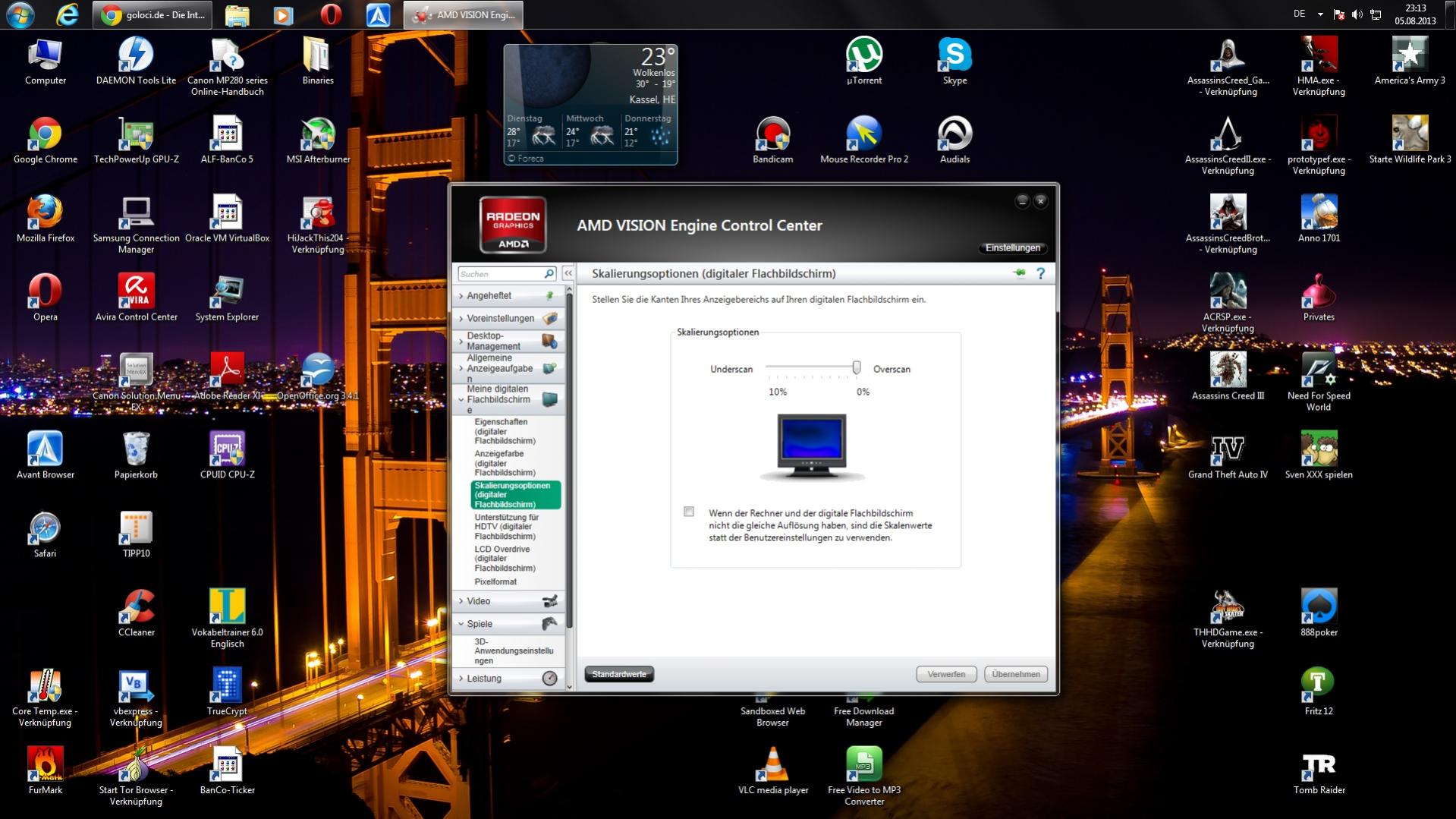Viewport: 1456px width, 819px height.
Task: Open Windows Explorer from the taskbar
Action: pyautogui.click(x=237, y=14)
